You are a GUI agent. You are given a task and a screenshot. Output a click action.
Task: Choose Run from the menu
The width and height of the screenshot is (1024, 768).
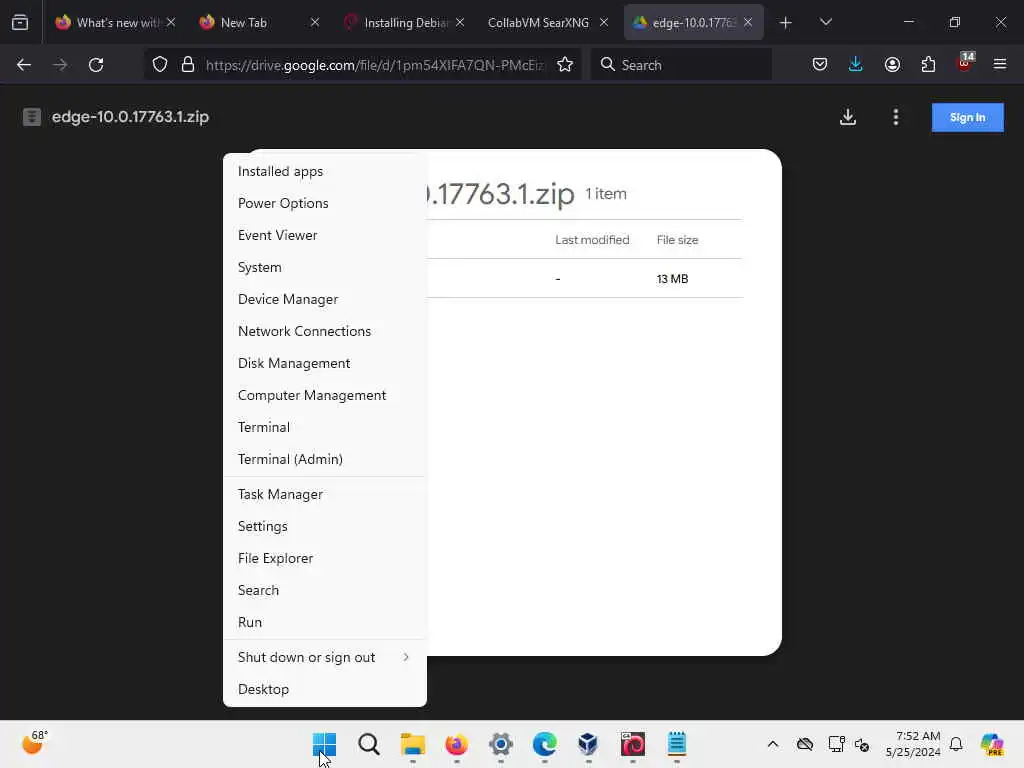(x=325, y=622)
